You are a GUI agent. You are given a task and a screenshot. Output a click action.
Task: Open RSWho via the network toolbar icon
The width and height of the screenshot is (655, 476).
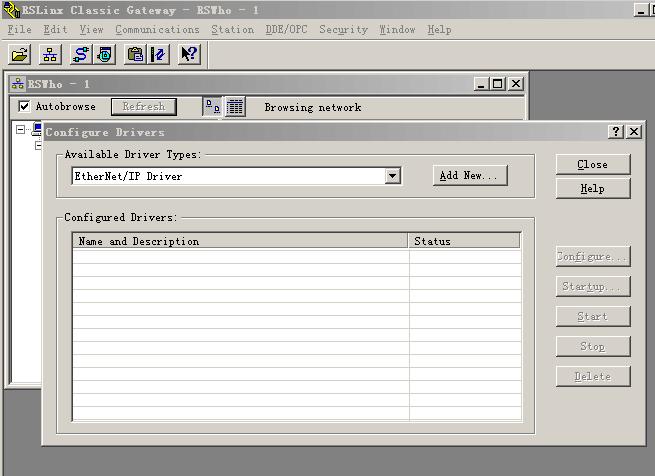[x=50, y=54]
